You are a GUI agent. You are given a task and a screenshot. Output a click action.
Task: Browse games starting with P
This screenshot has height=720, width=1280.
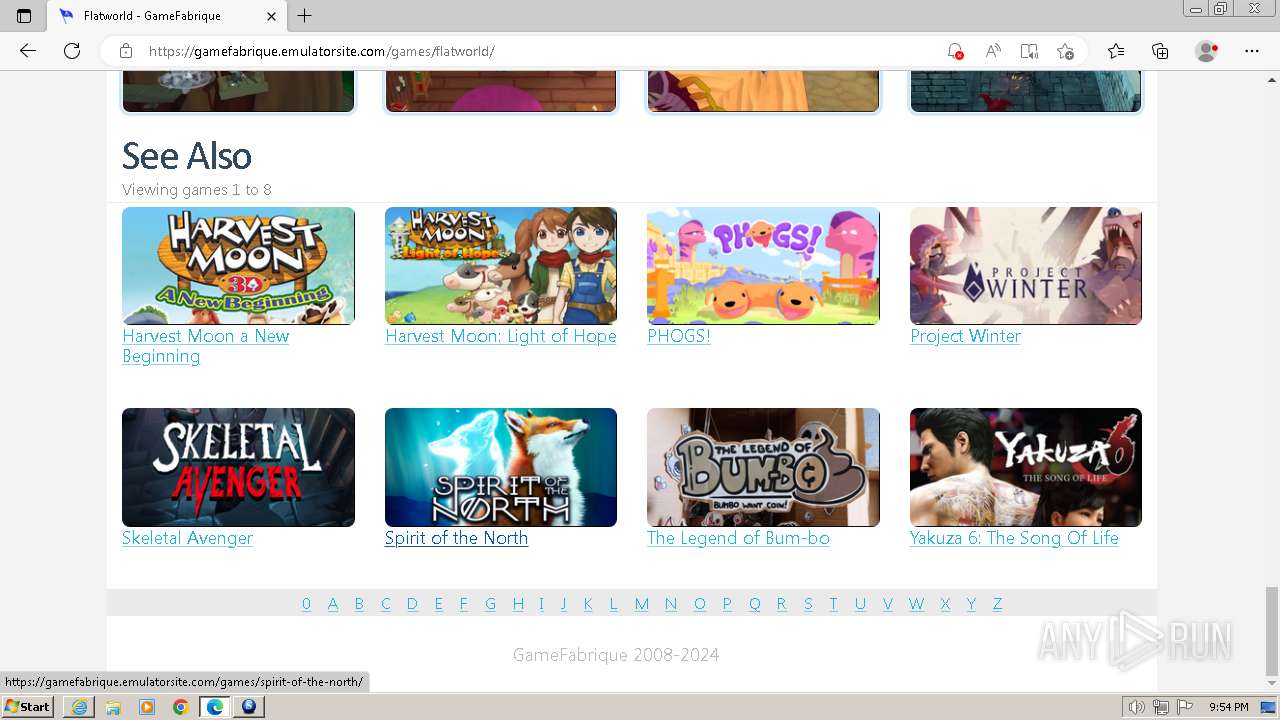point(727,603)
